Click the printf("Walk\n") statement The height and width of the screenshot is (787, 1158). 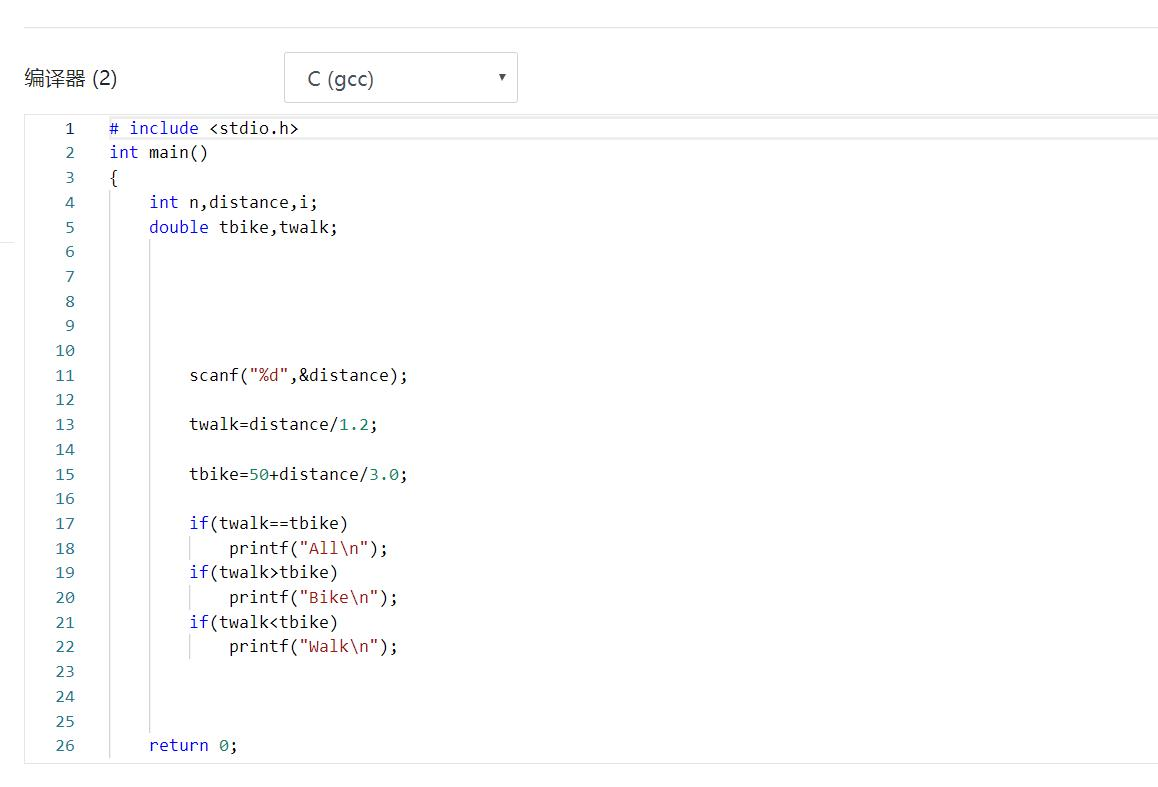312,646
